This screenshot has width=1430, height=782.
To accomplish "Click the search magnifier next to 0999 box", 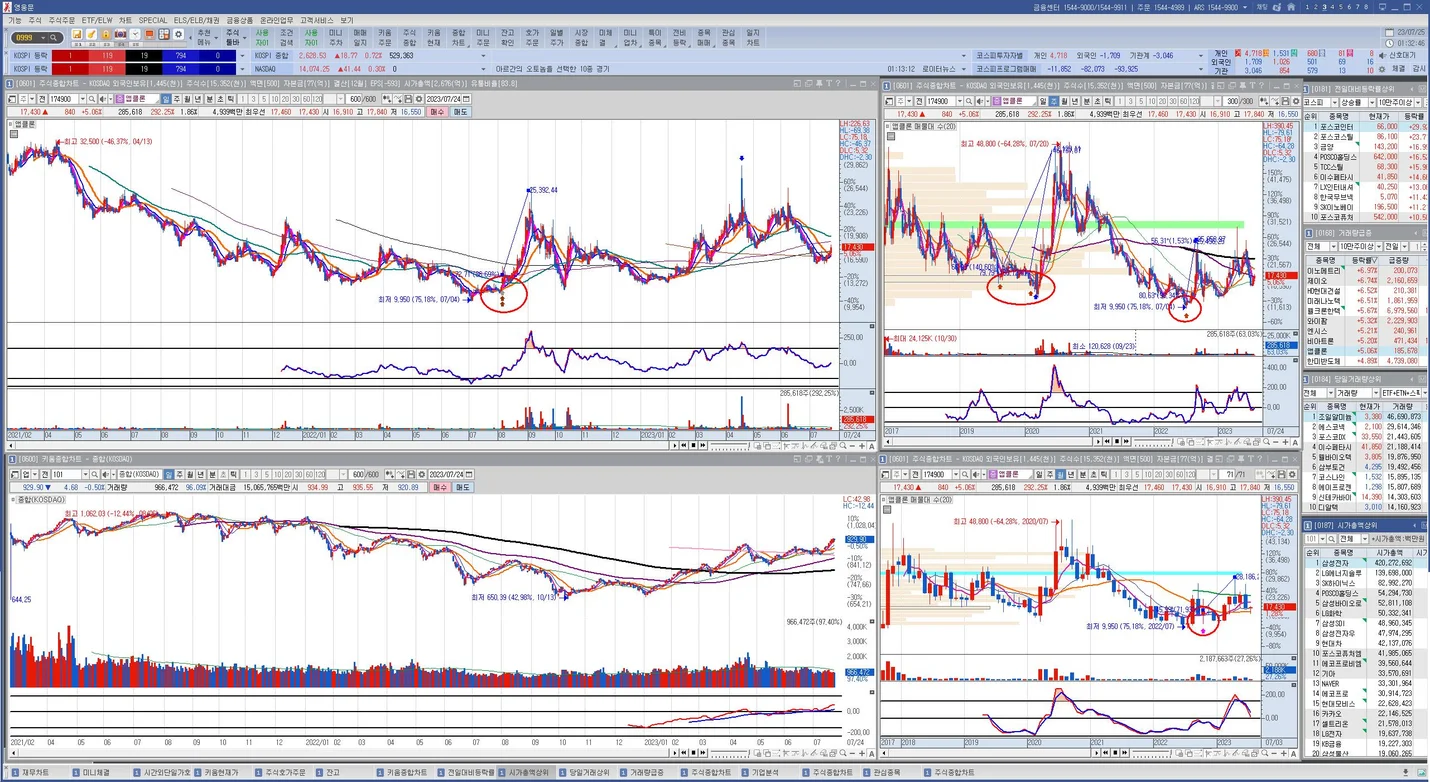I will [53, 37].
